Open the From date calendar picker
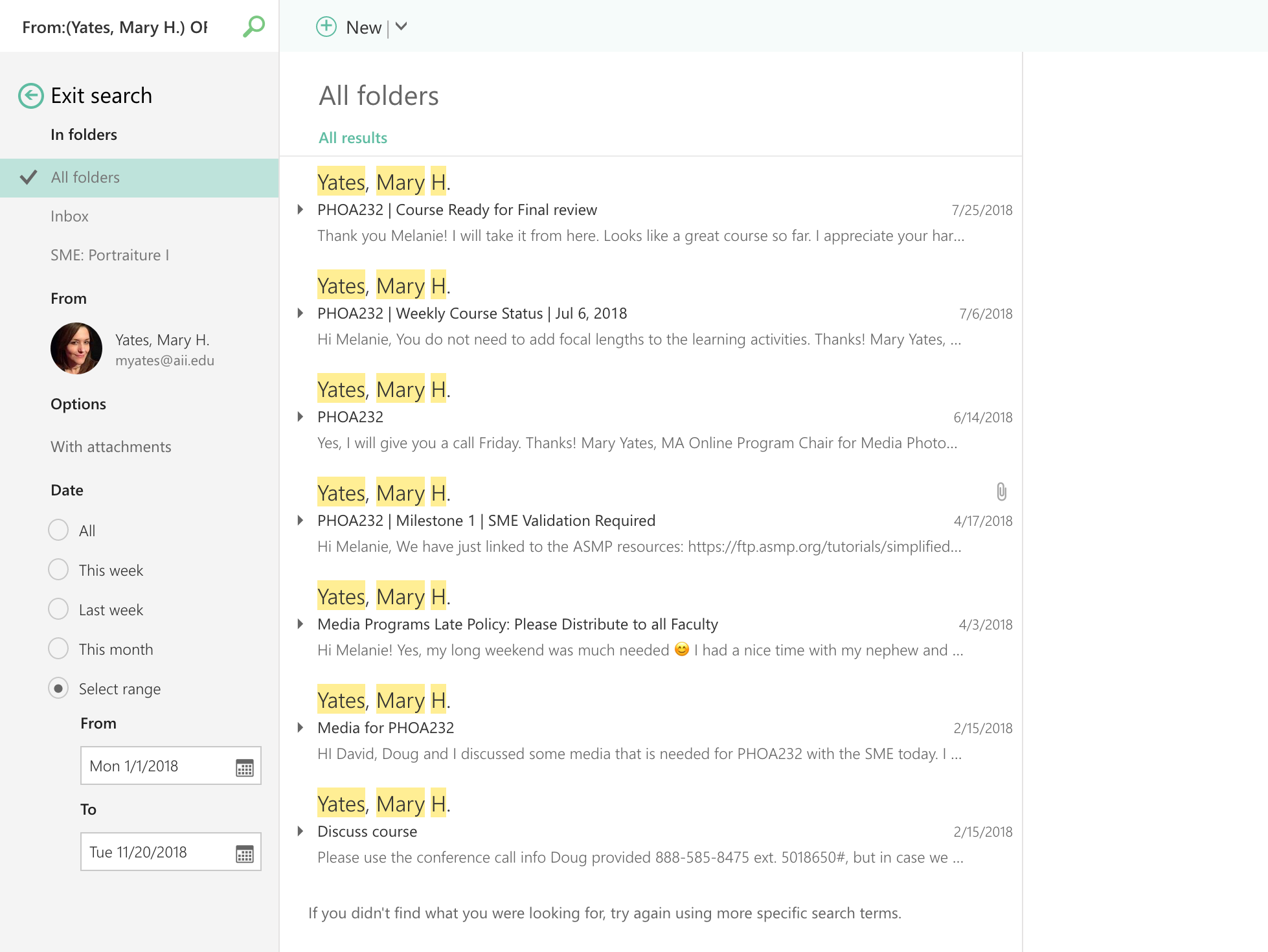This screenshot has width=1268, height=952. click(244, 767)
